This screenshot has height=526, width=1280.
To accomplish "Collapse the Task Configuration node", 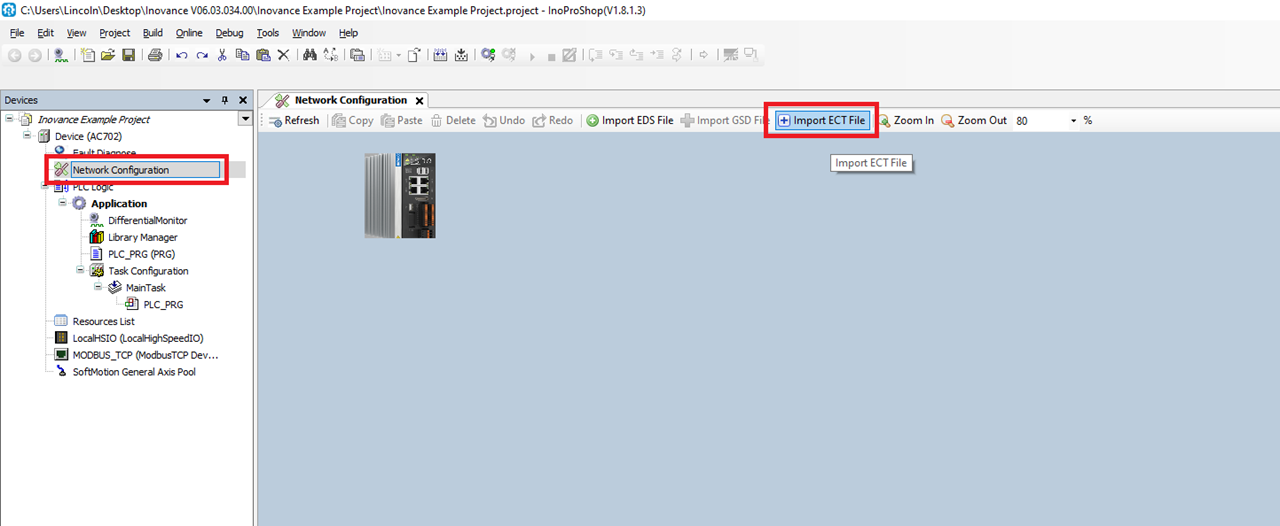I will 81,270.
